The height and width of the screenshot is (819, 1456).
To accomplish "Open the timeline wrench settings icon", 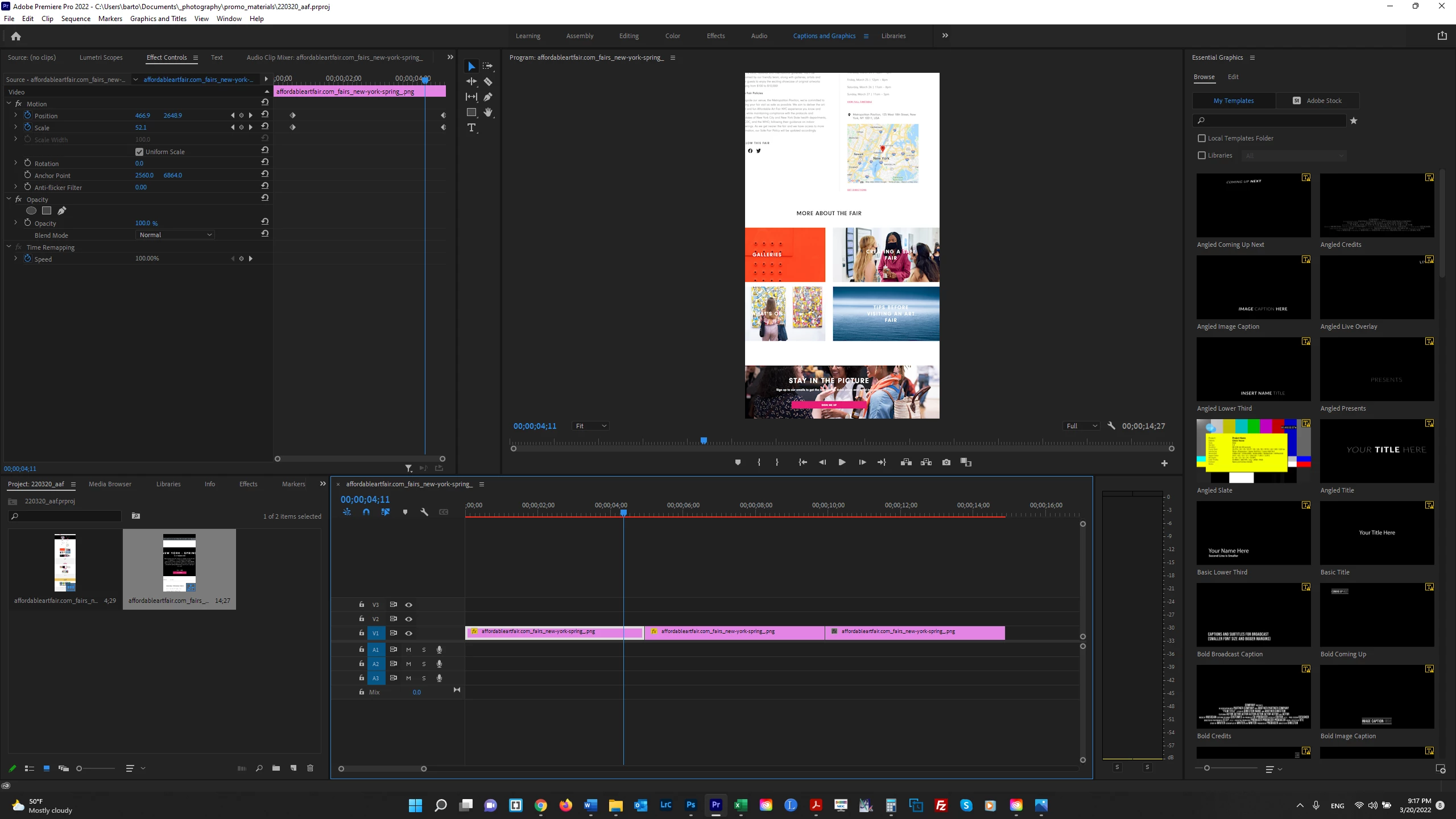I will click(x=424, y=512).
